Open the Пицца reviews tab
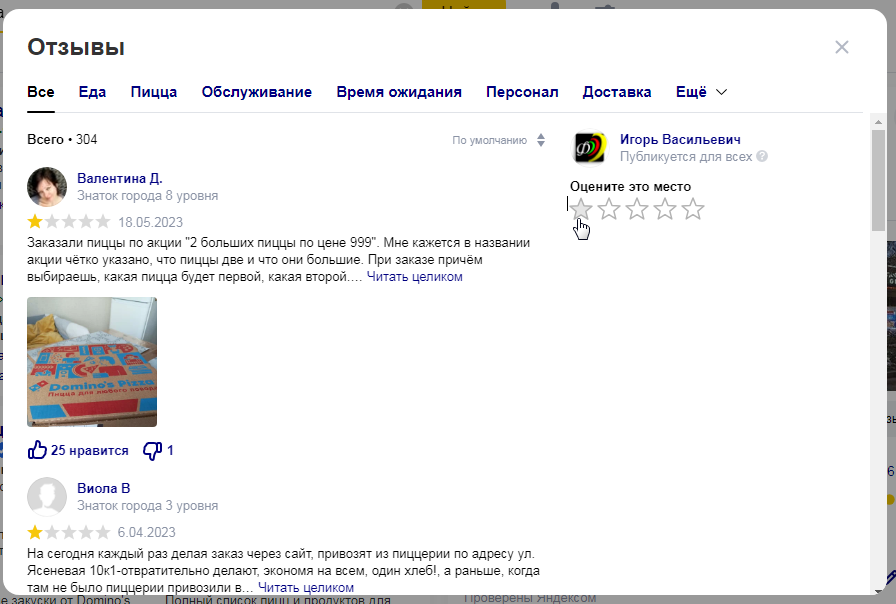896x604 pixels. tap(154, 92)
